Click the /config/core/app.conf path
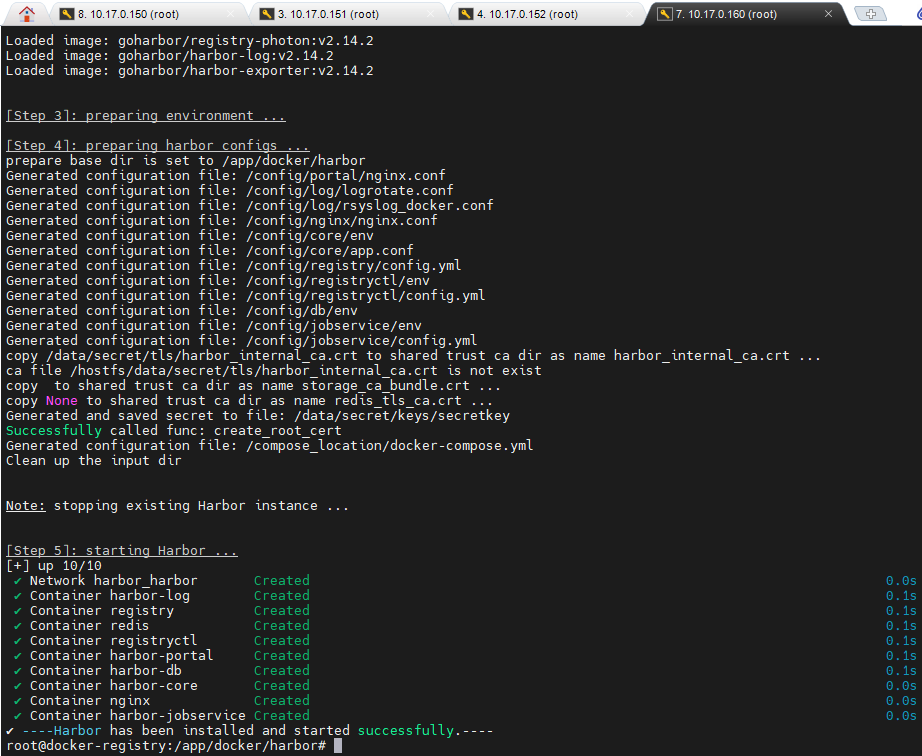This screenshot has height=756, width=922. pos(330,250)
